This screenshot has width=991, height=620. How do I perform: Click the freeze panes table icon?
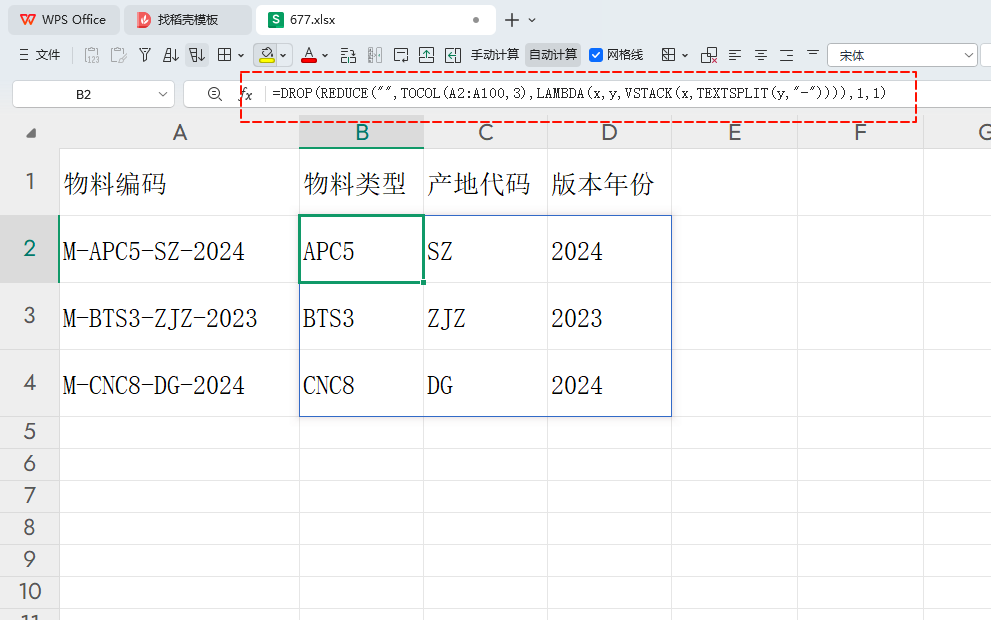click(669, 55)
